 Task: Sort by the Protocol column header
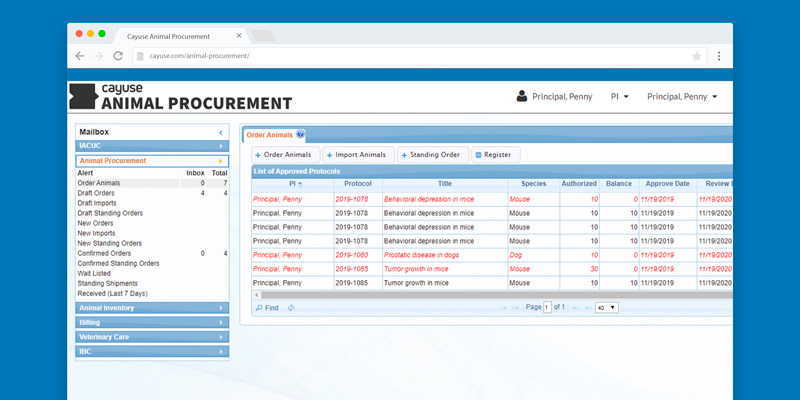pyautogui.click(x=358, y=184)
